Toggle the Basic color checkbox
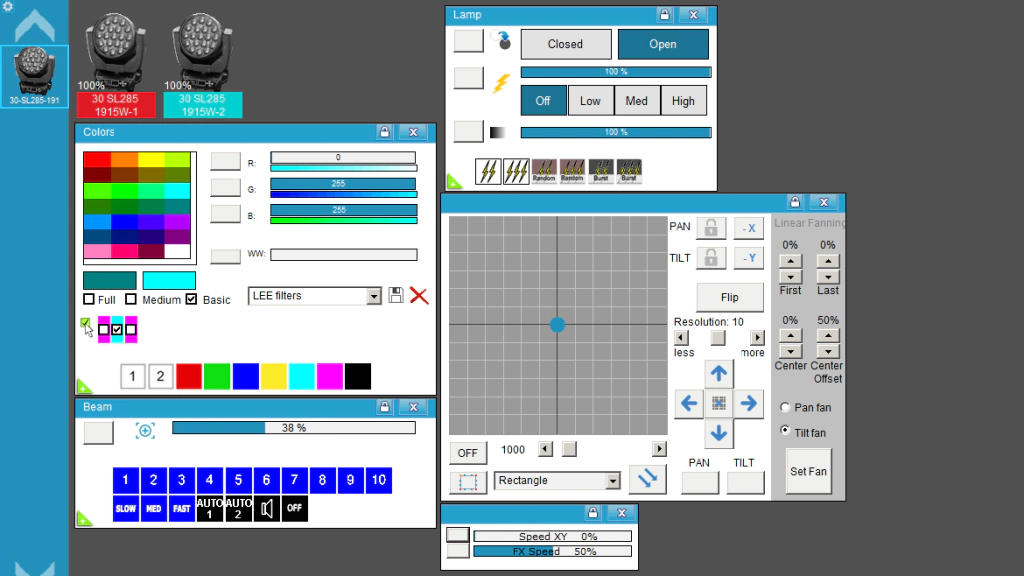The image size is (1024, 576). pyautogui.click(x=191, y=299)
